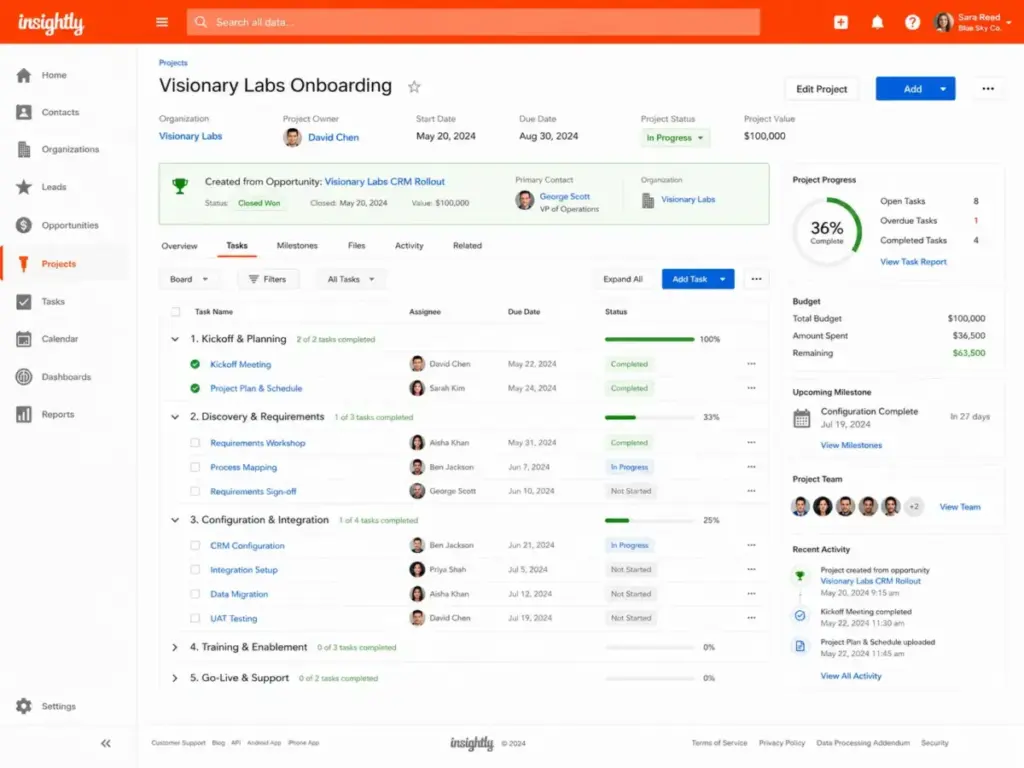Select the Tasks tab

236,246
